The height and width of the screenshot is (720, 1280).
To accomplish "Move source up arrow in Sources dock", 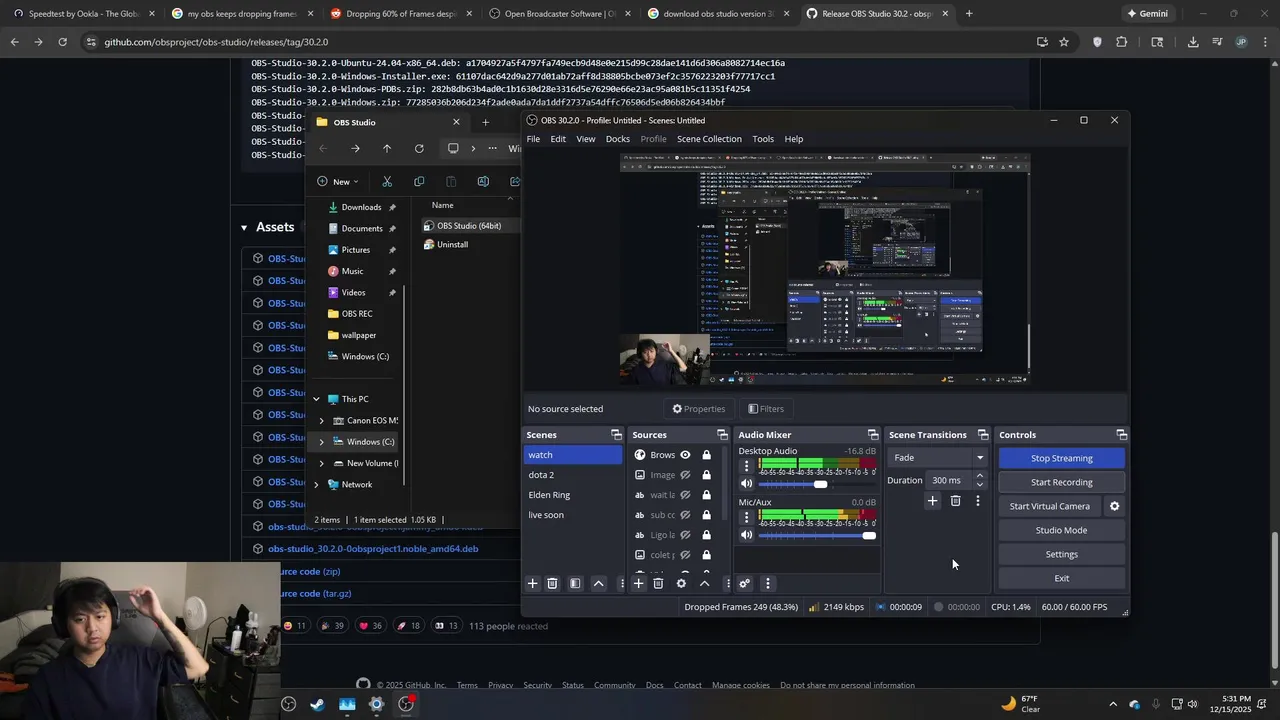I will click(704, 583).
